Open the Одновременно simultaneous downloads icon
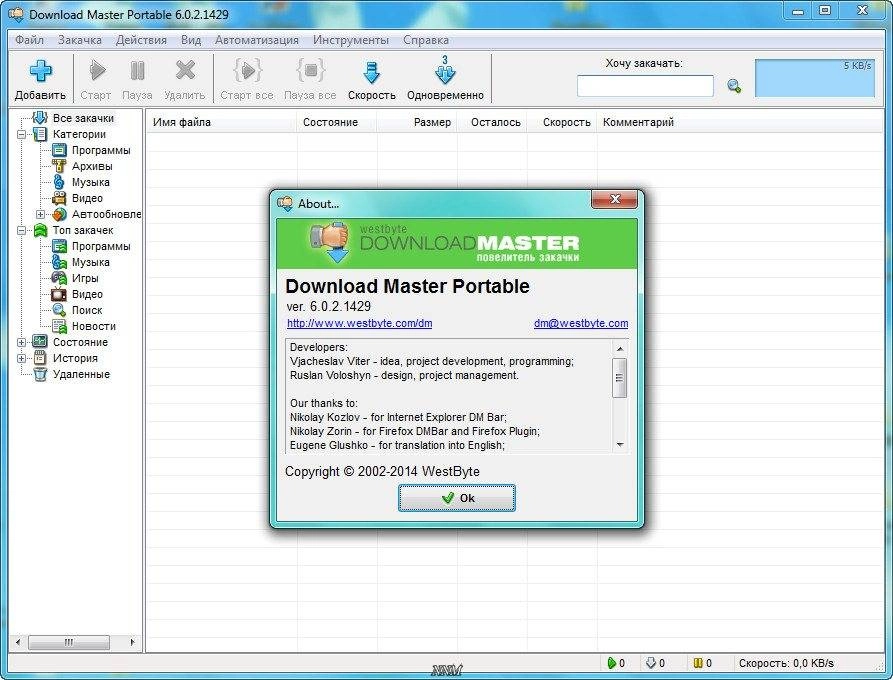 click(445, 71)
